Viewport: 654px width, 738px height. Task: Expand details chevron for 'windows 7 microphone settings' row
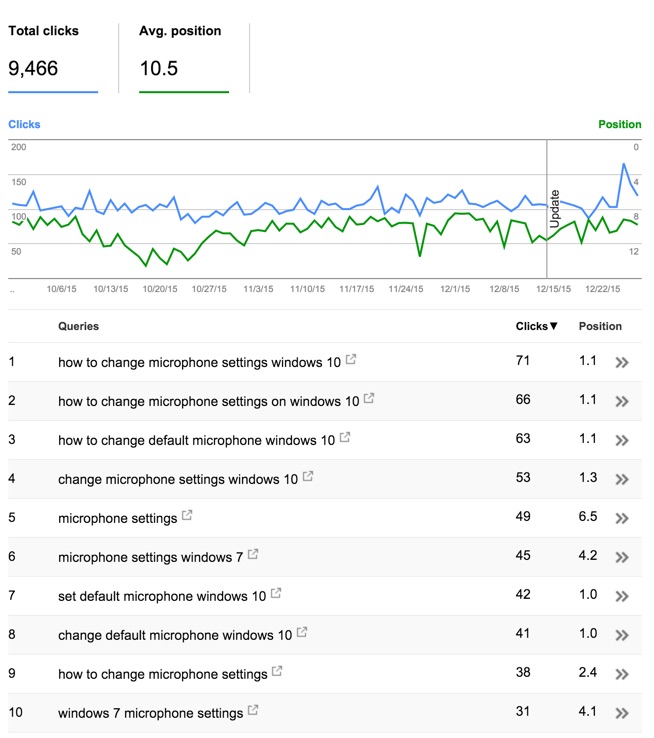tap(622, 714)
